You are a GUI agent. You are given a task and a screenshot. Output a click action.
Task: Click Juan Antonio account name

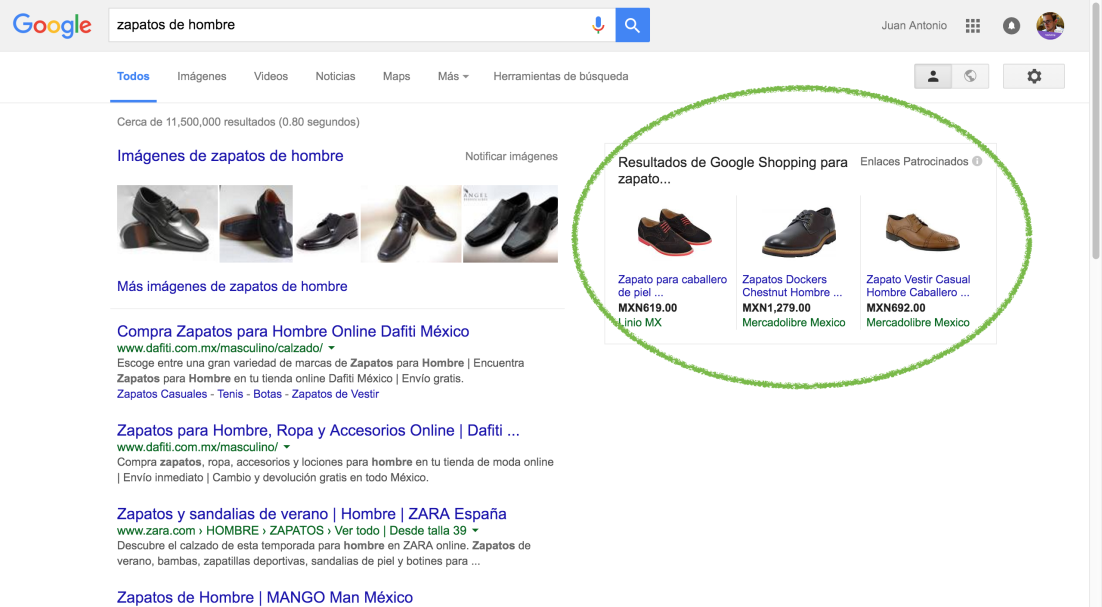[x=914, y=26]
